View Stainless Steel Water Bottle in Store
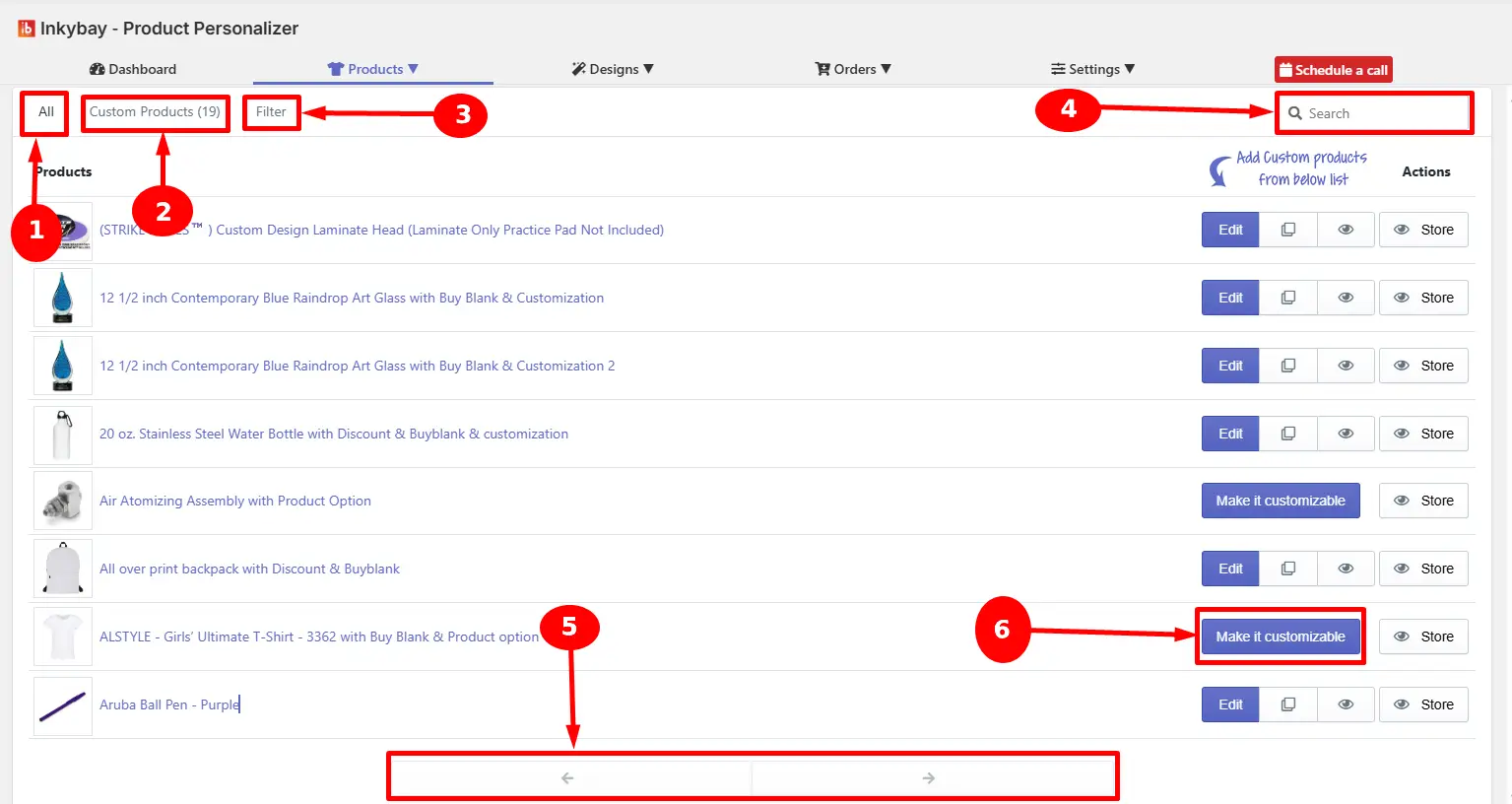Viewport: 1512px width, 804px height. [x=1423, y=434]
